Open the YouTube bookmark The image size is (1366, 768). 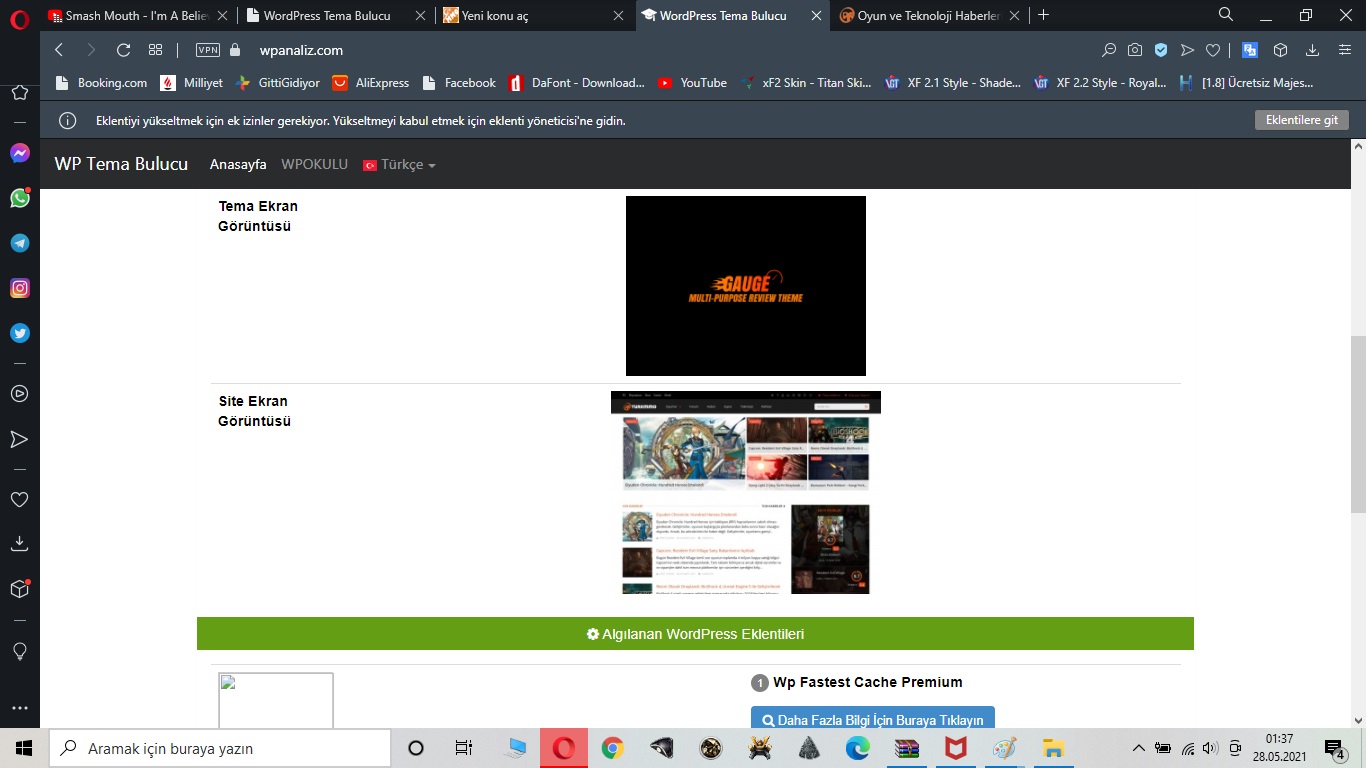pyautogui.click(x=692, y=83)
